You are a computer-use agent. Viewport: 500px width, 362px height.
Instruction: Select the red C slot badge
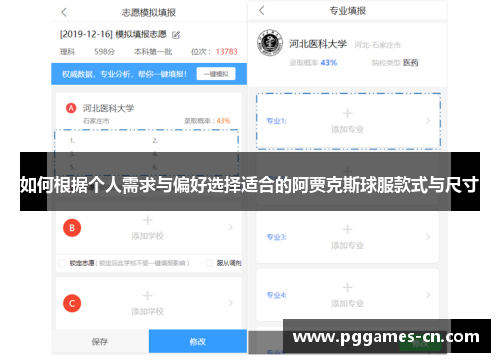pyautogui.click(x=72, y=303)
